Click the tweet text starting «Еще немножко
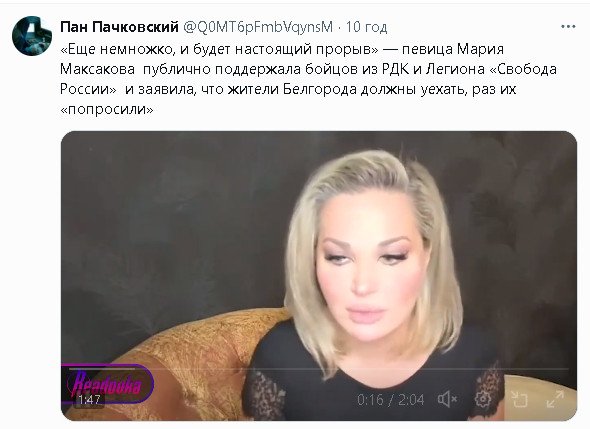590x429 pixels. (308, 79)
